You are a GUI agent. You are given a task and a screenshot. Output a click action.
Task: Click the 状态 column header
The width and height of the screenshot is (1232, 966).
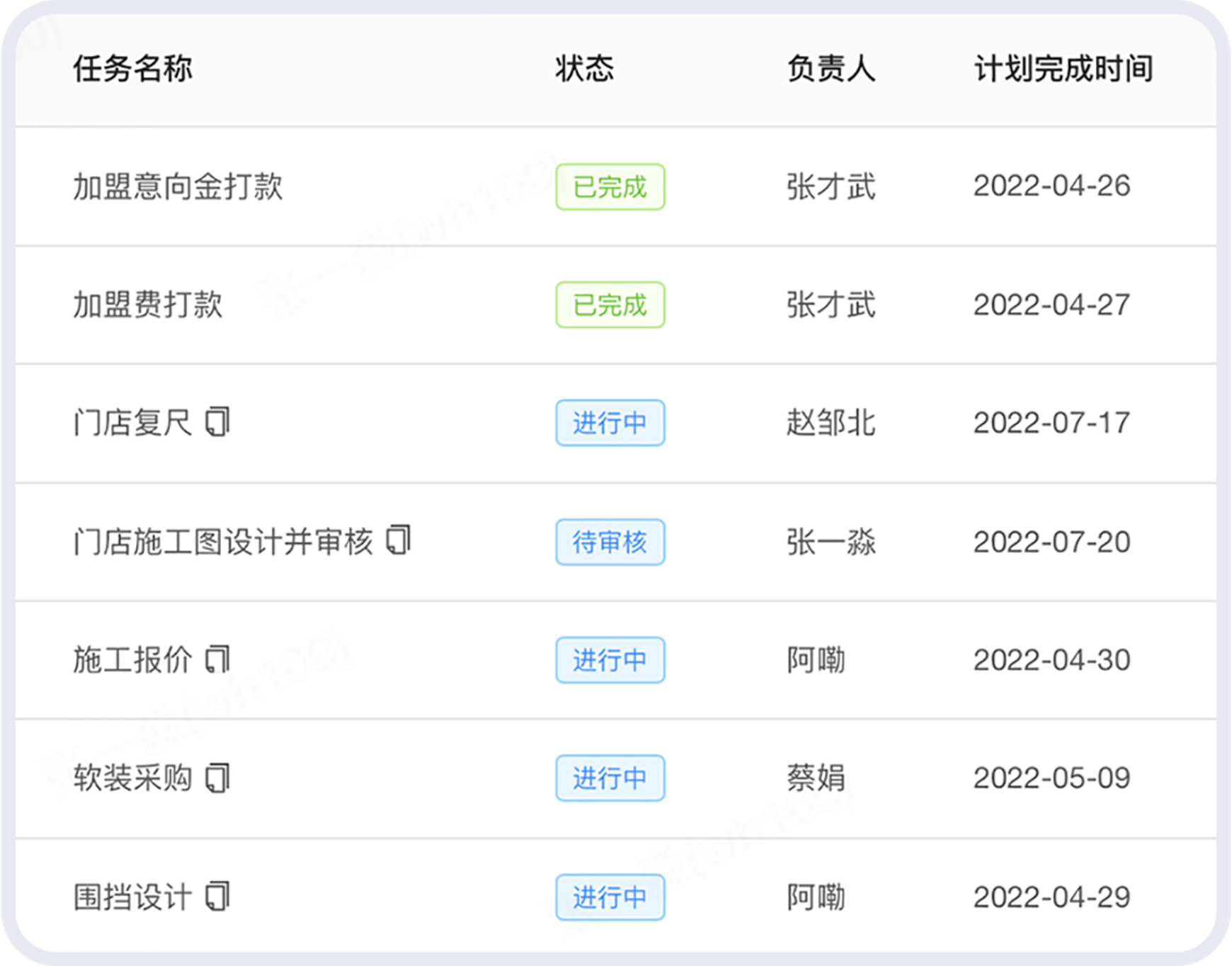pyautogui.click(x=584, y=69)
